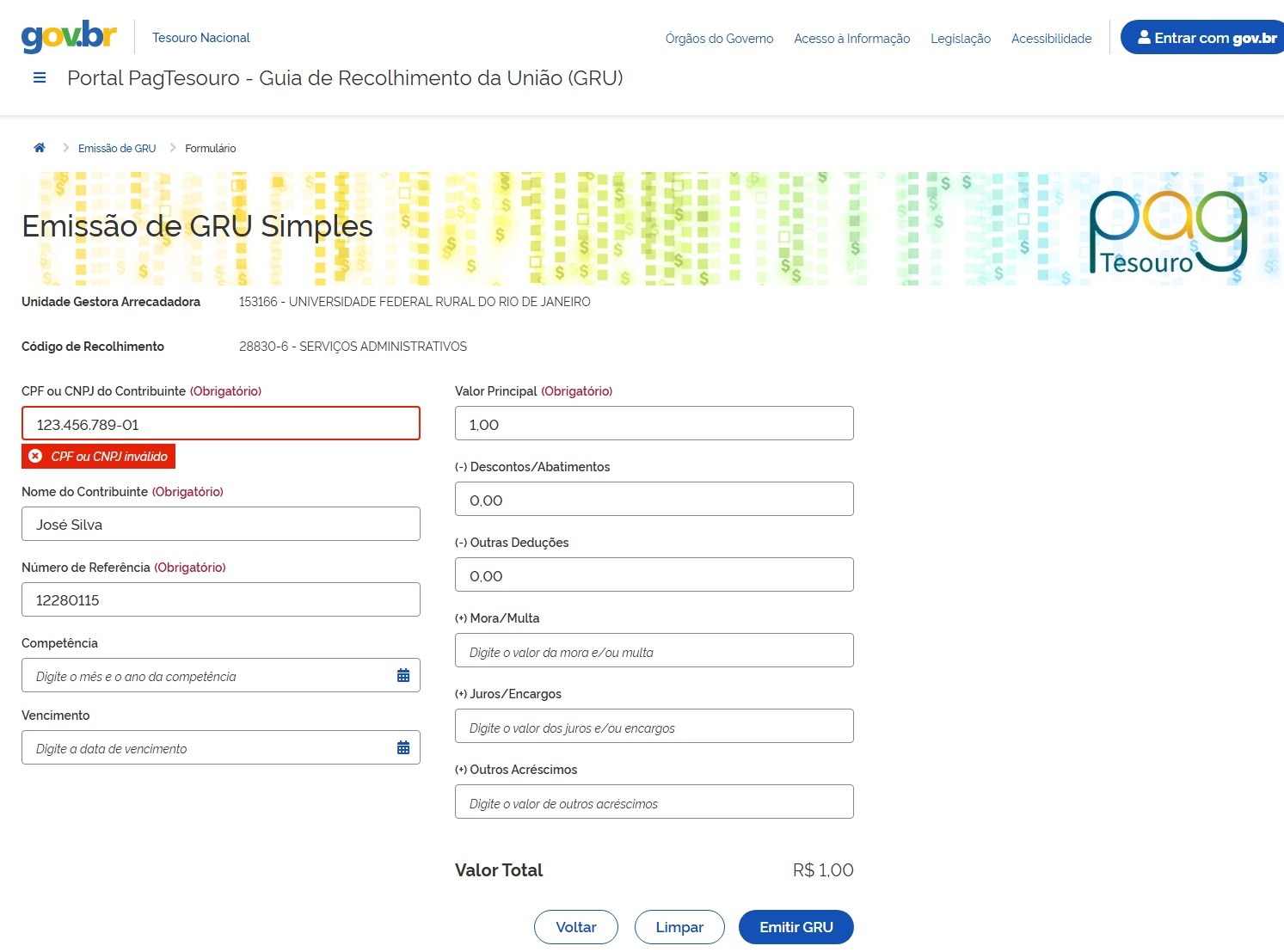This screenshot has width=1284, height=952.
Task: Open Acesso à Informação link
Action: pos(851,39)
